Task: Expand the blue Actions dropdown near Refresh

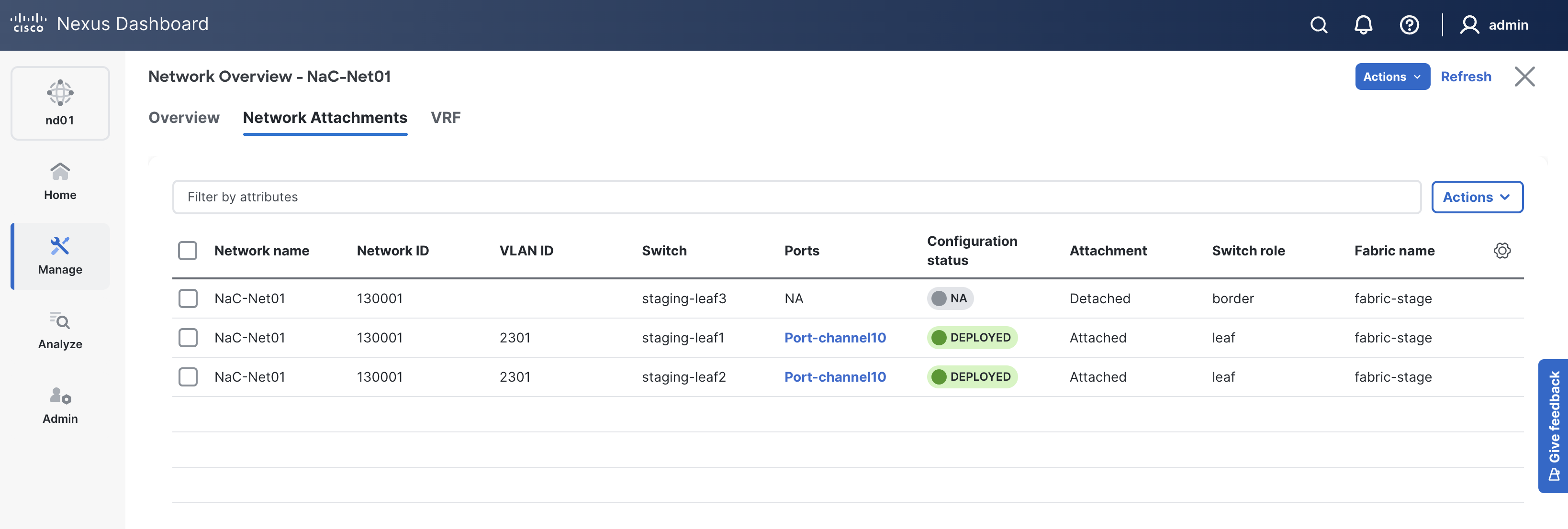Action: point(1391,77)
